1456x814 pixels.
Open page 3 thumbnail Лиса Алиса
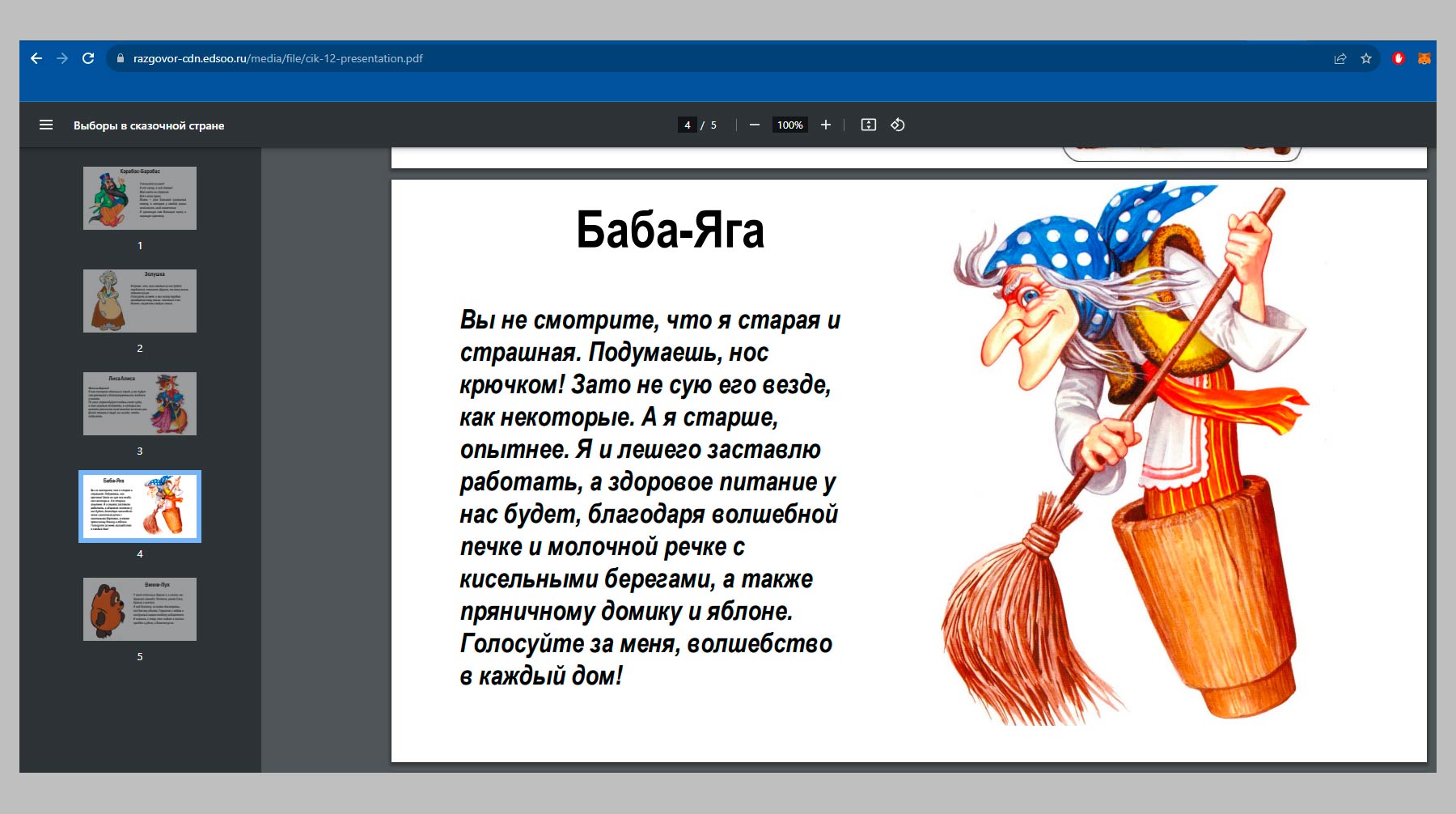pos(140,404)
